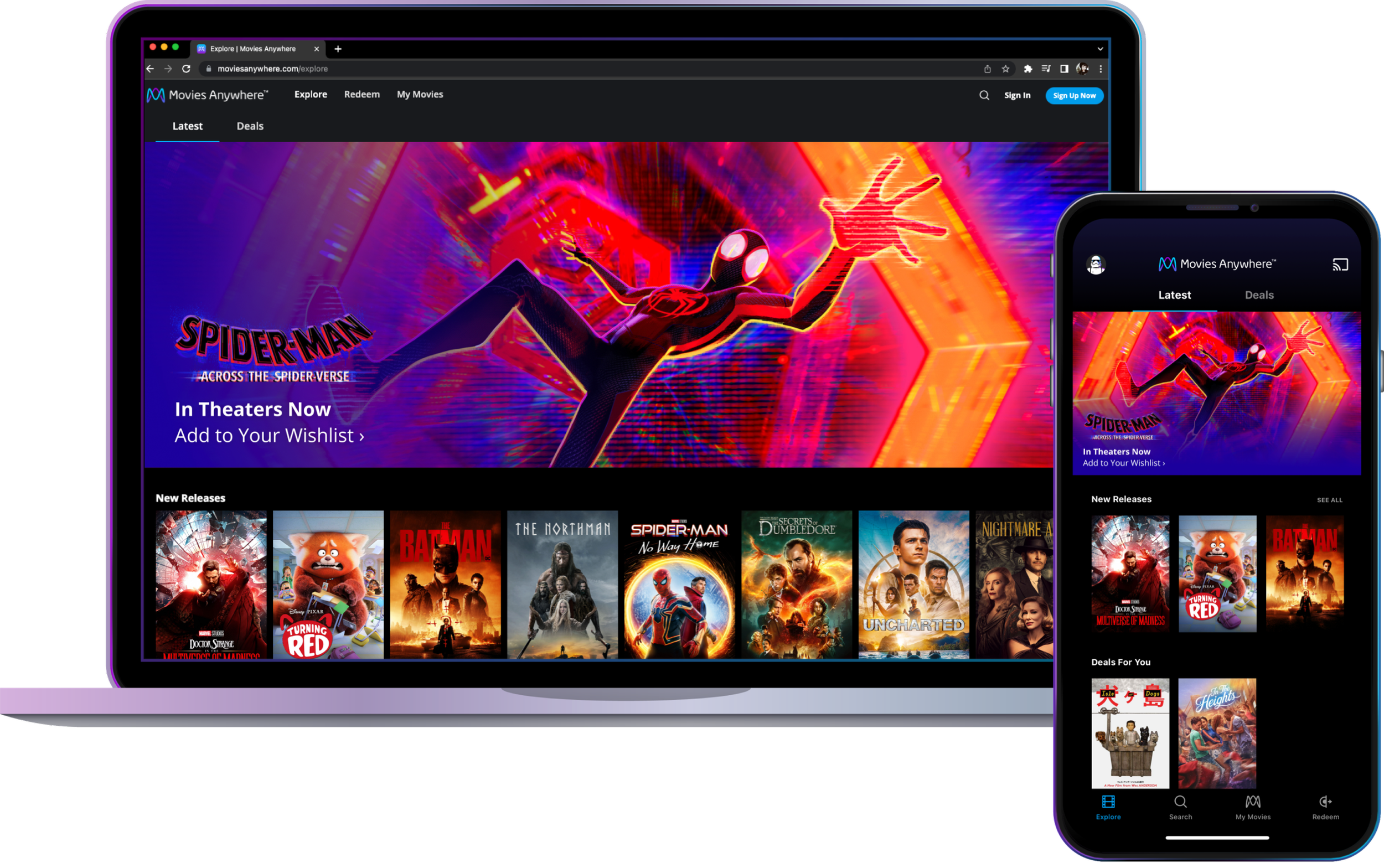
Task: Open The Northman movie poster
Action: pos(562,584)
